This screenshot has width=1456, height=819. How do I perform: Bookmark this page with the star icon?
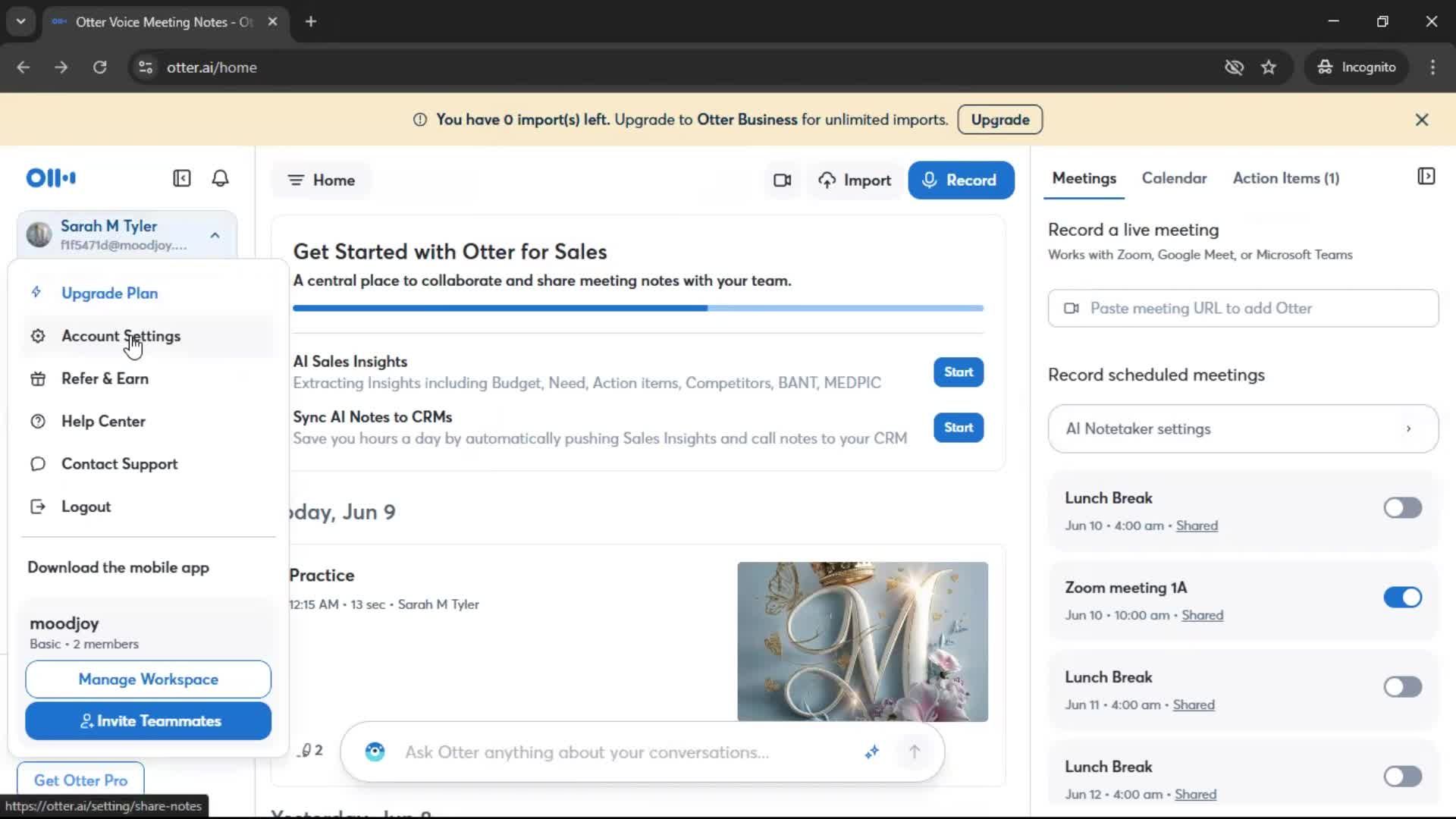[1269, 67]
